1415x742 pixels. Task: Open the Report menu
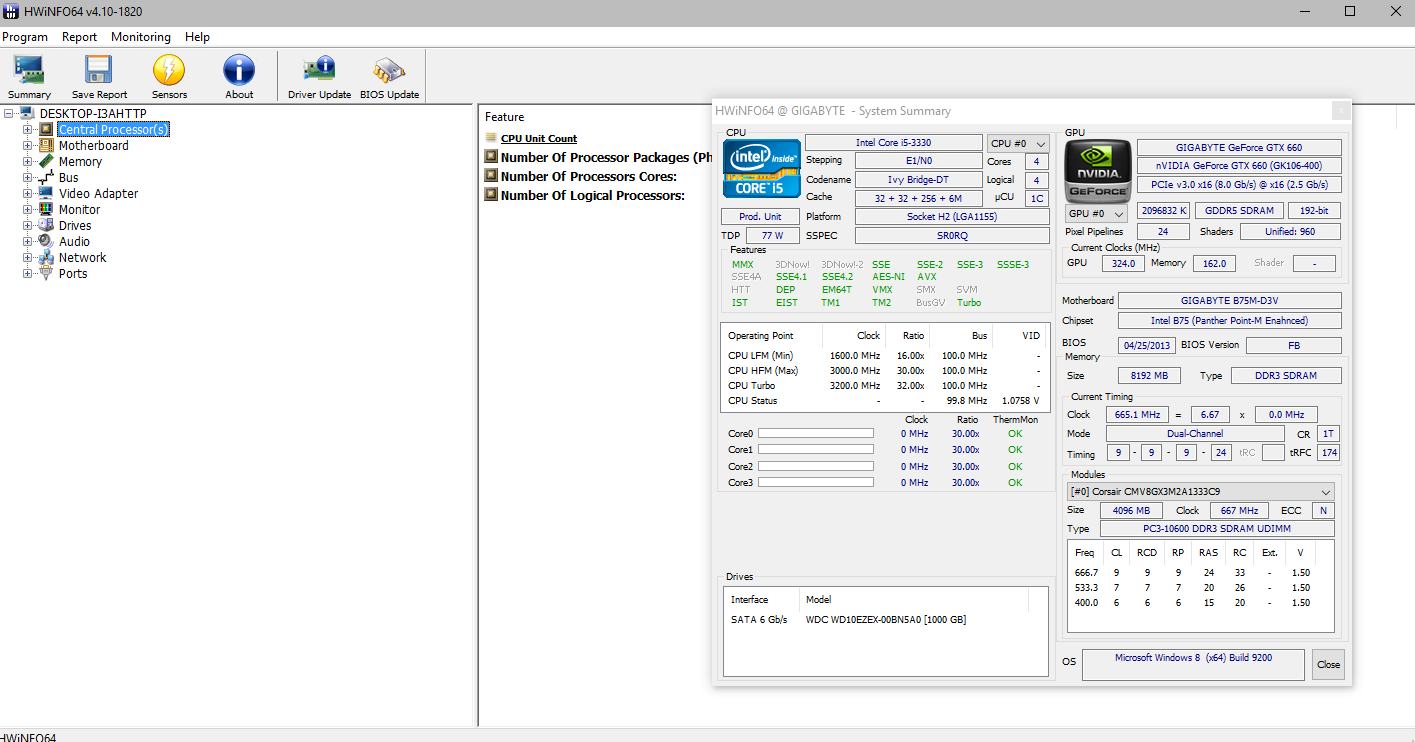[x=79, y=37]
